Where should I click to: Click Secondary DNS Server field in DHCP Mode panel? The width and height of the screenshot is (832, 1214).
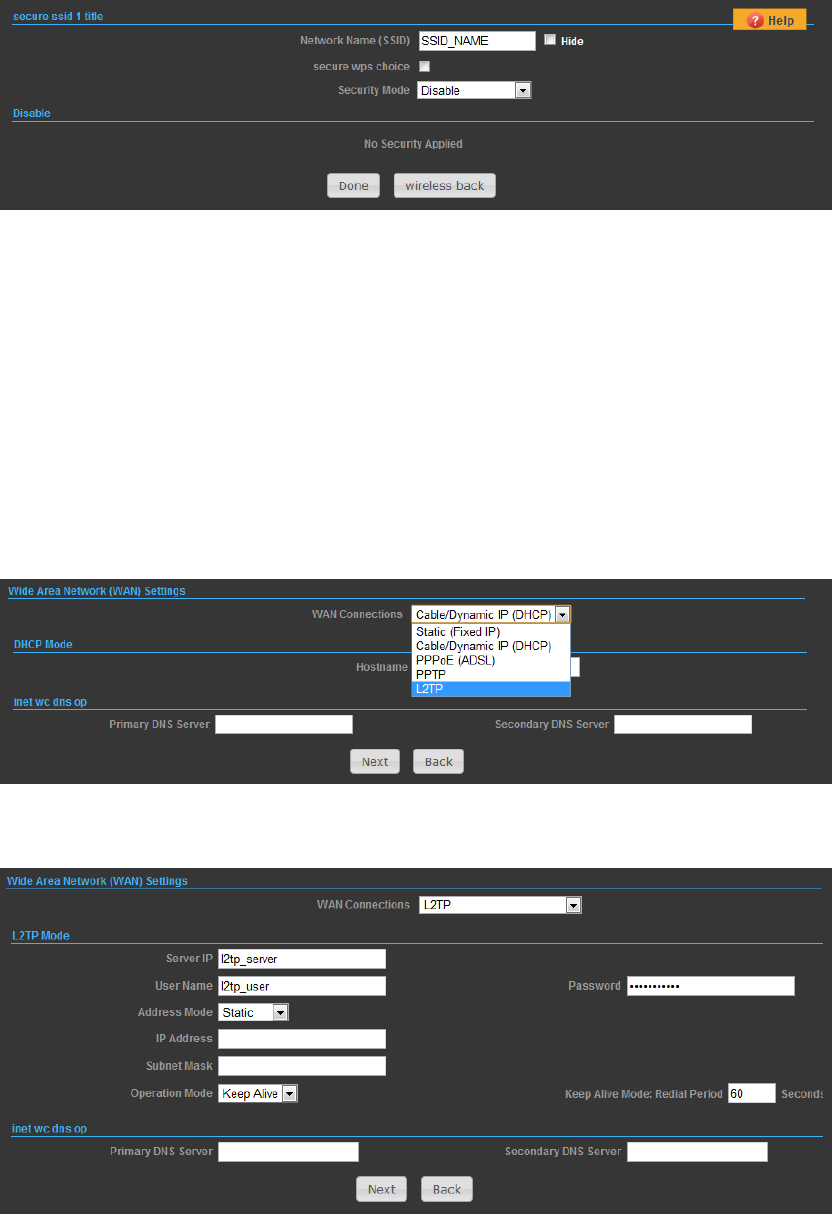click(683, 724)
